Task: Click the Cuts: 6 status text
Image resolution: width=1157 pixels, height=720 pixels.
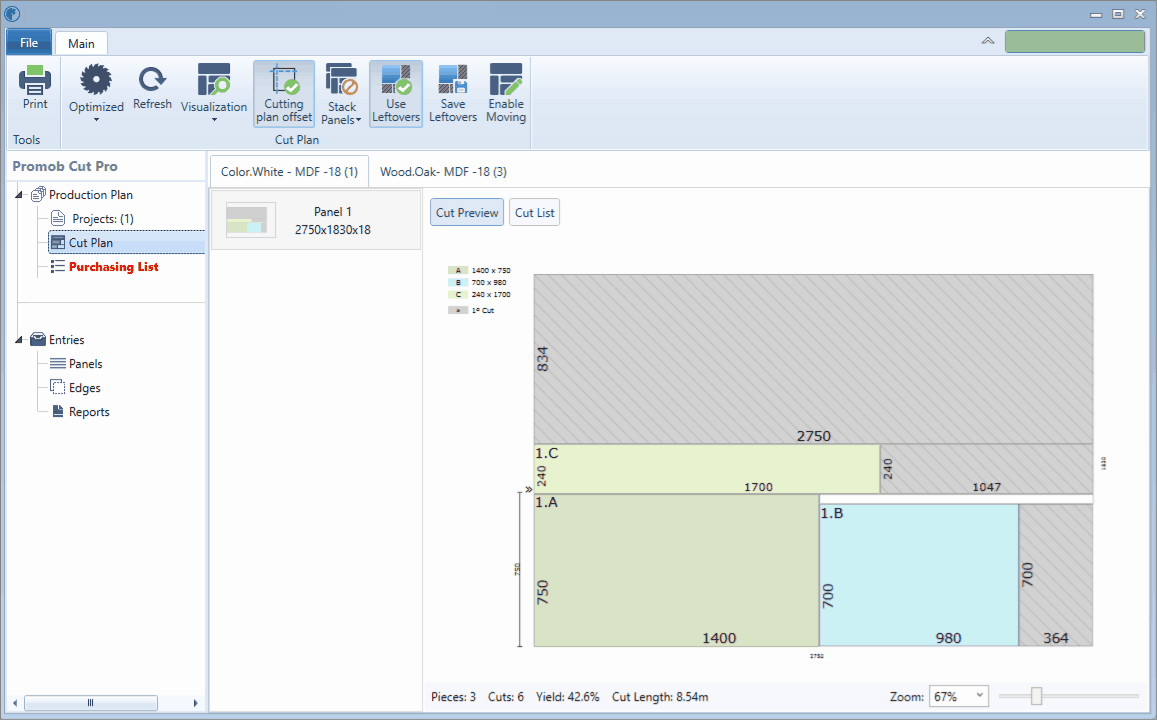Action: 505,696
